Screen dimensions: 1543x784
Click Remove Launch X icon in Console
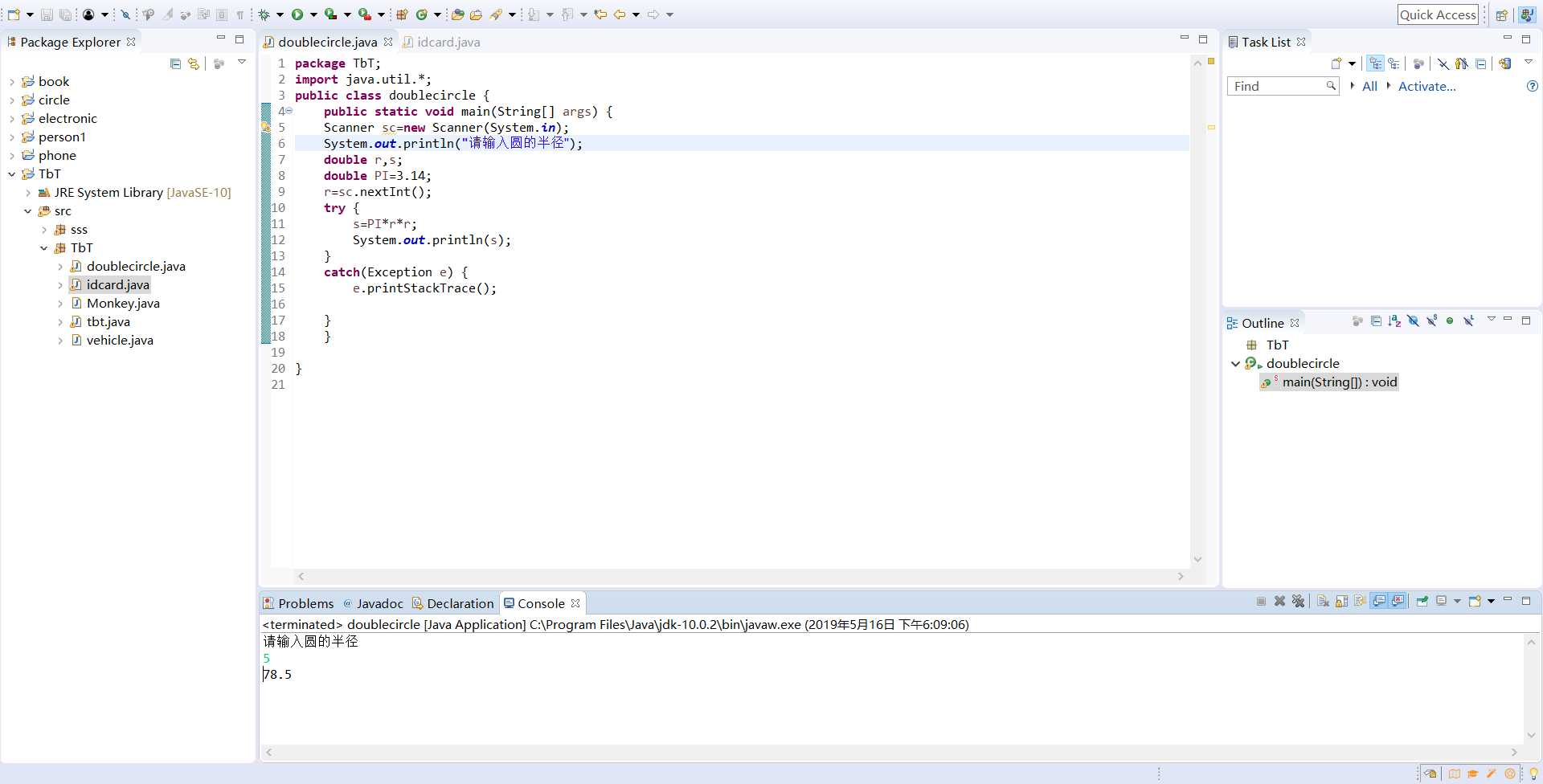point(1279,601)
